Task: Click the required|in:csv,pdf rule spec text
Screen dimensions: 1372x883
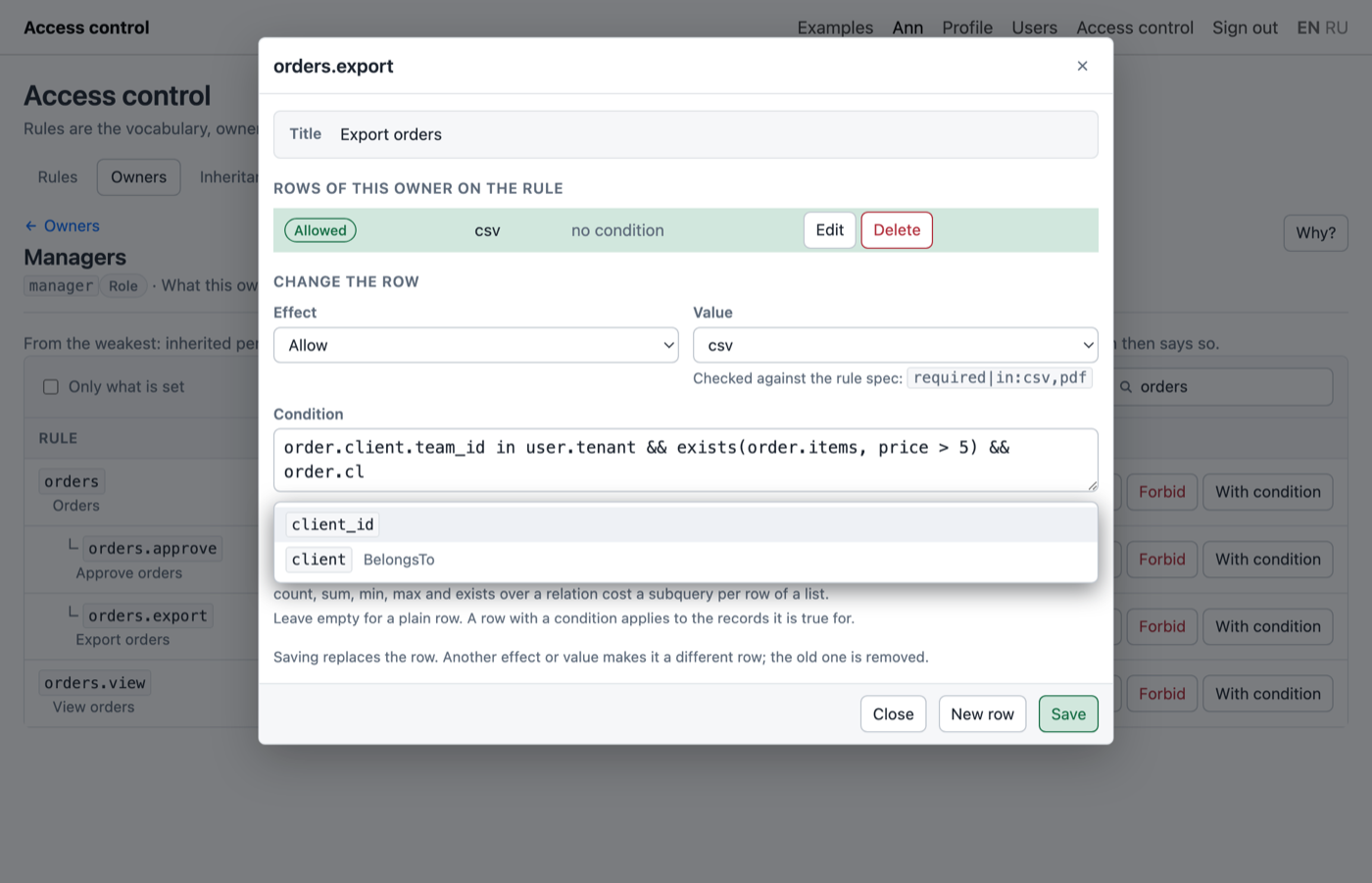Action: coord(1000,378)
